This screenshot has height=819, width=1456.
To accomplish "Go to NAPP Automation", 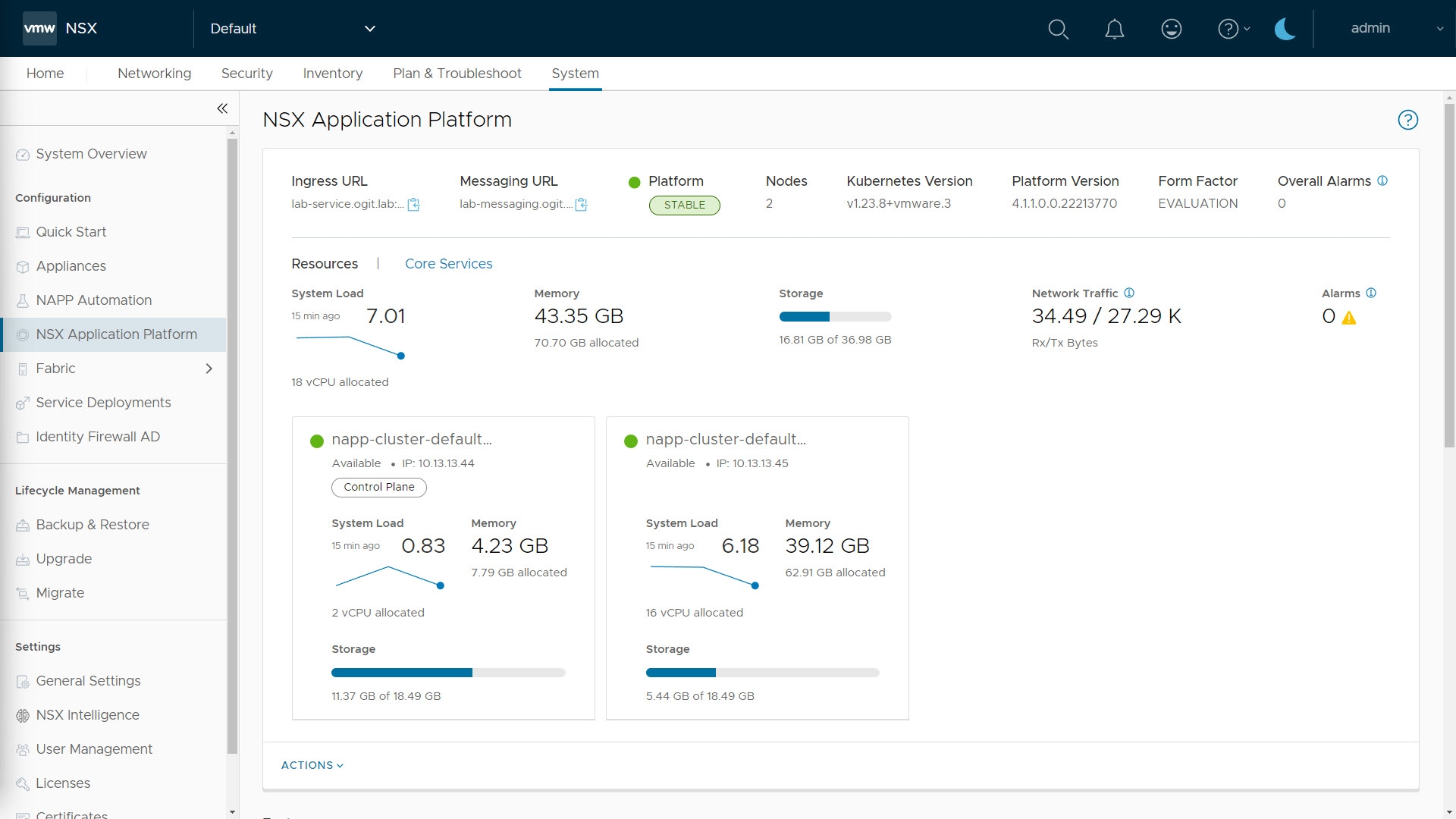I will click(x=93, y=300).
